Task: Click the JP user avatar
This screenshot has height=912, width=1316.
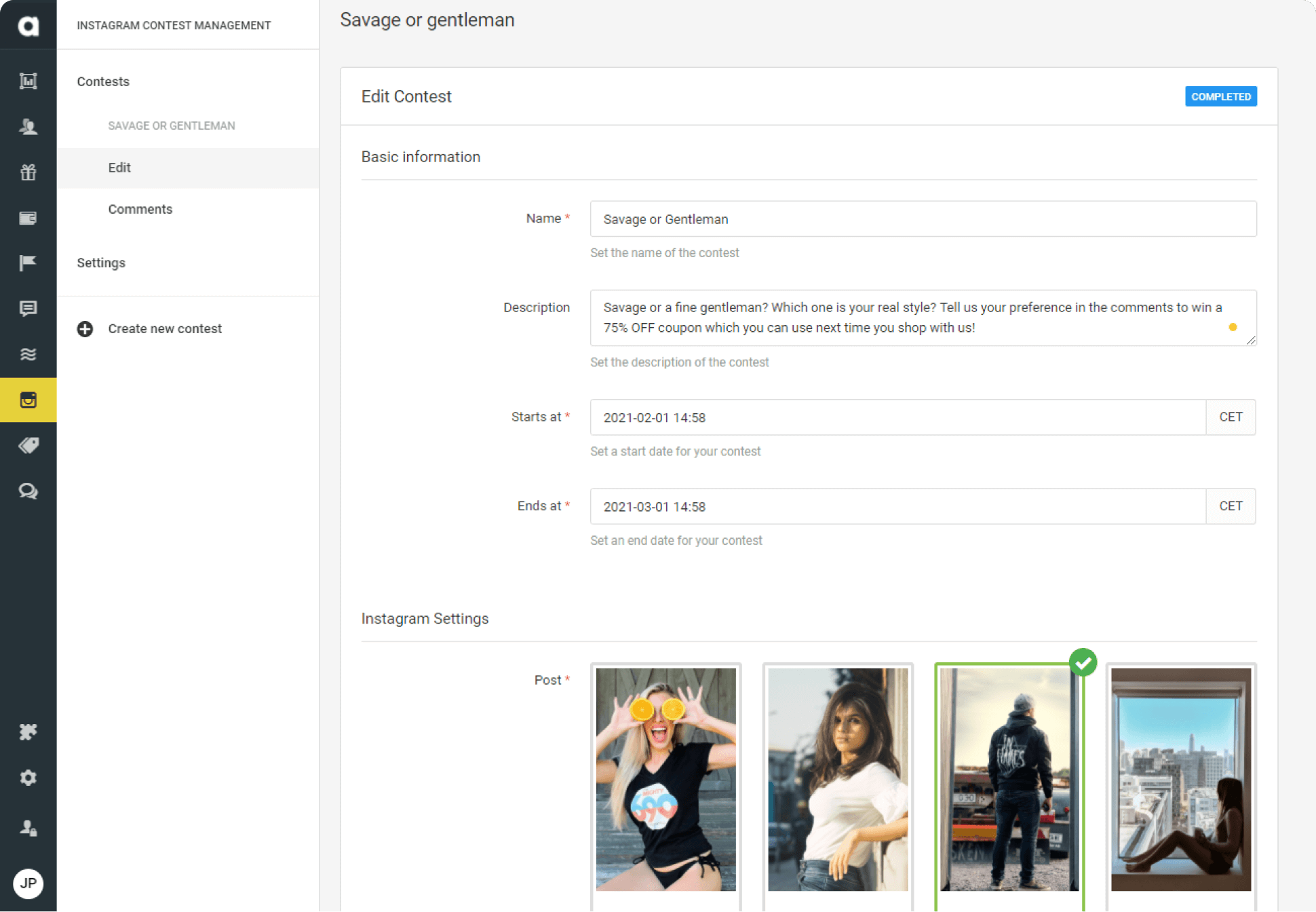Action: point(28,883)
